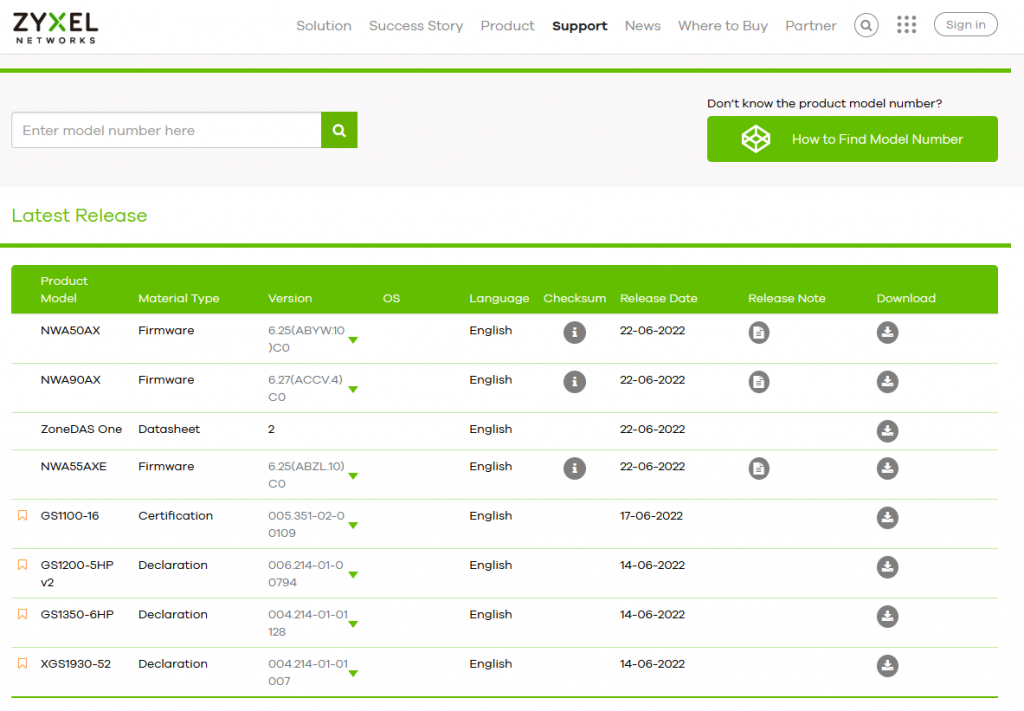This screenshot has height=711, width=1024.
Task: Download the XGS1930-52 declaration
Action: click(x=888, y=666)
